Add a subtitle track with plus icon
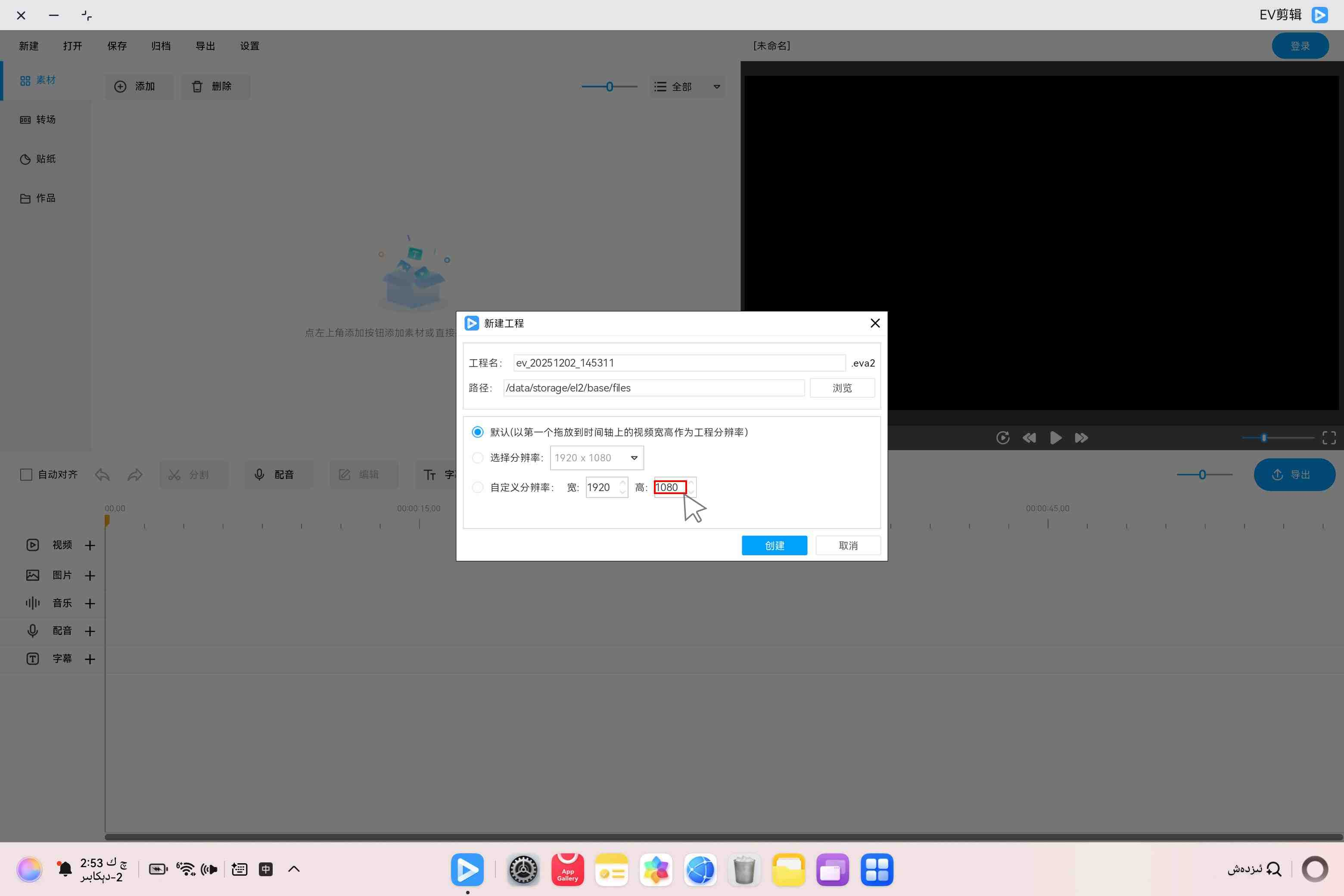 click(90, 659)
